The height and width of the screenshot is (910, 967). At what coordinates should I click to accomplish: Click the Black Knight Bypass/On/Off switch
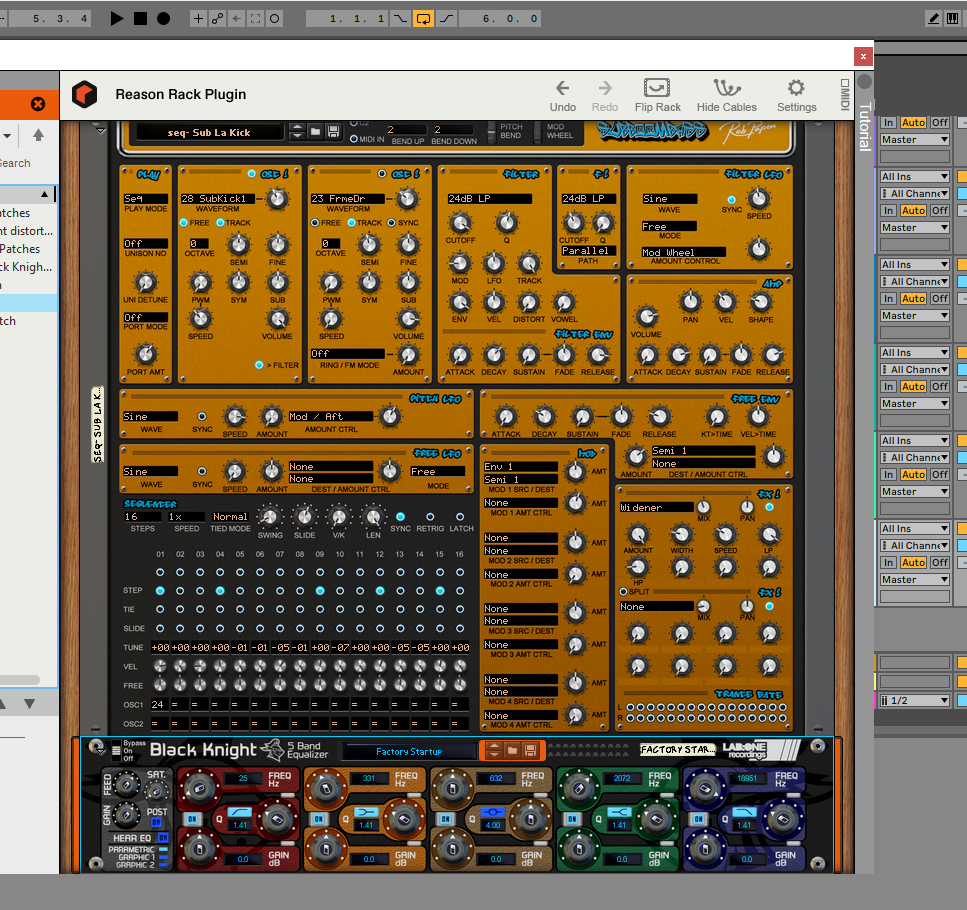(116, 750)
